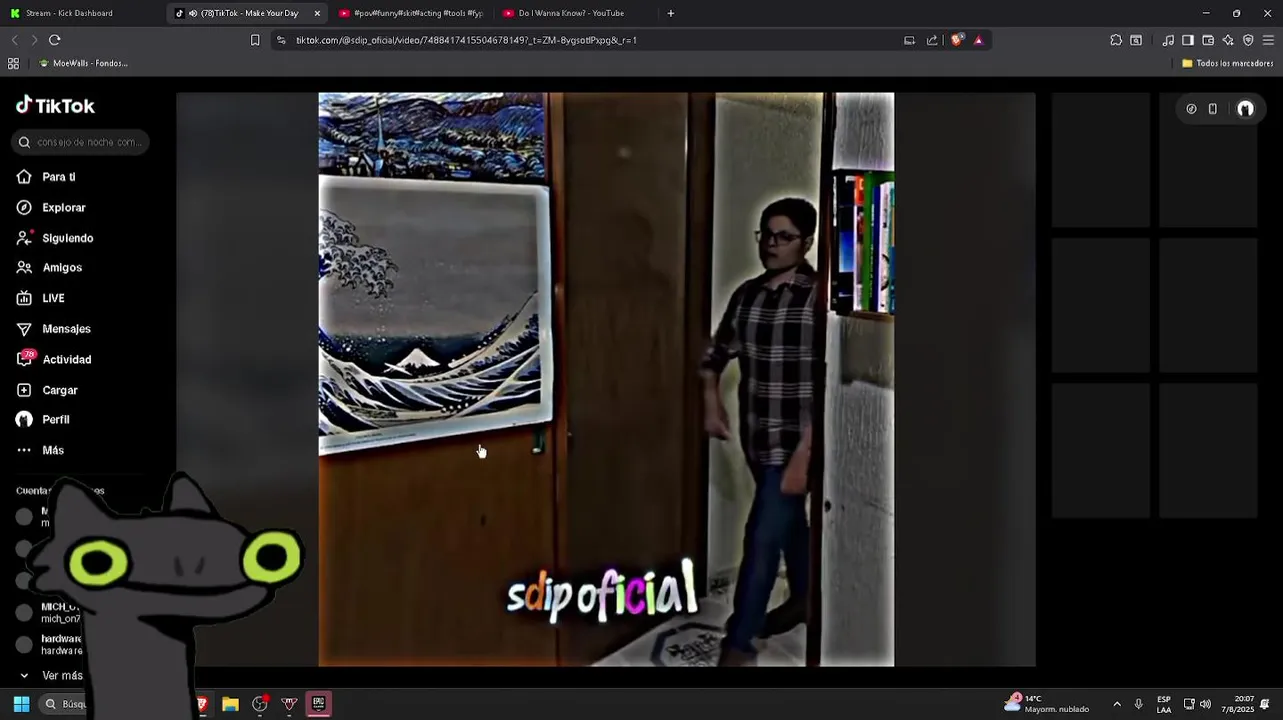Screen dimensions: 1283x720
Task: Open the mich_on7 followed account
Action: [47, 613]
